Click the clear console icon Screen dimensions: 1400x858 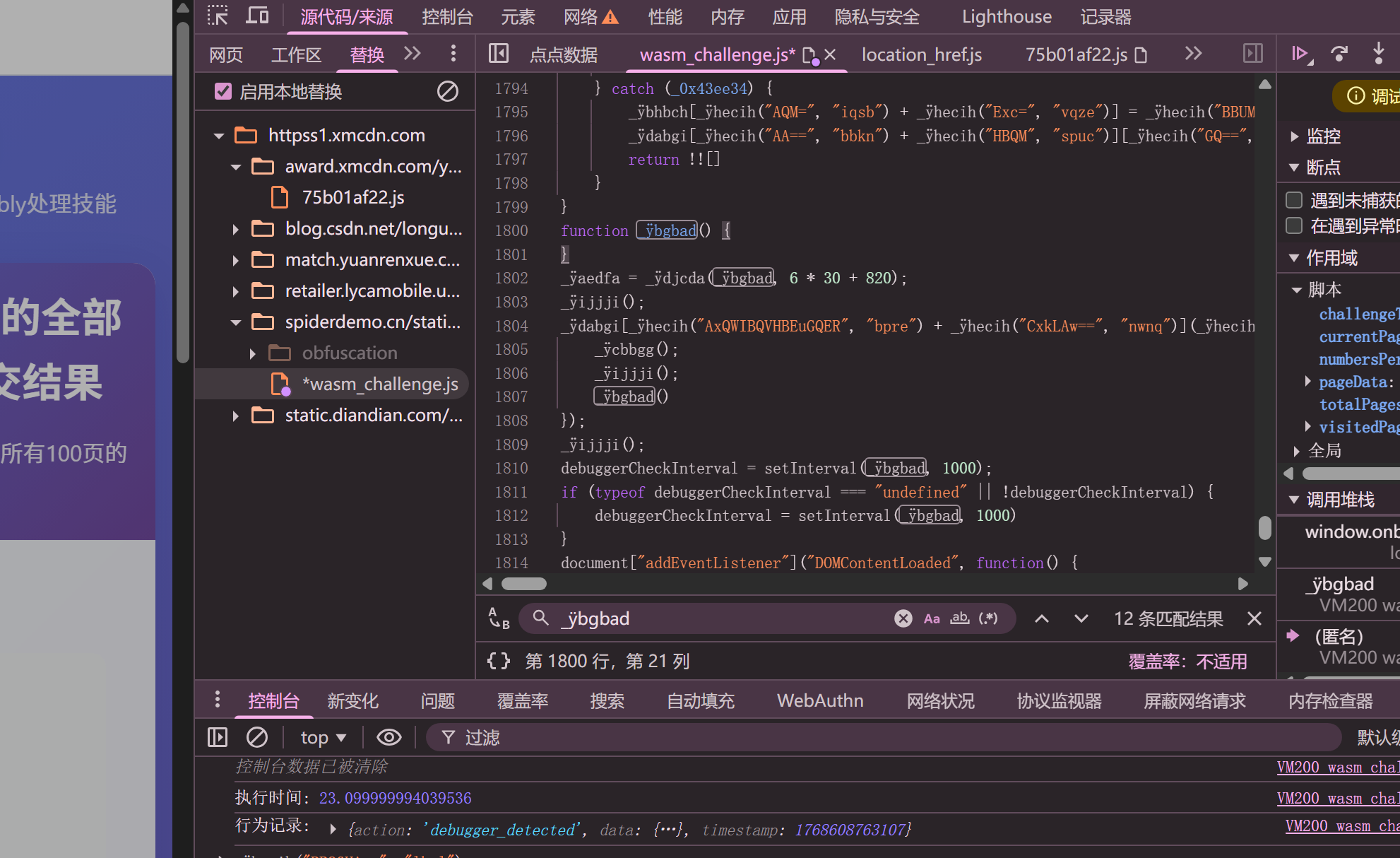256,737
